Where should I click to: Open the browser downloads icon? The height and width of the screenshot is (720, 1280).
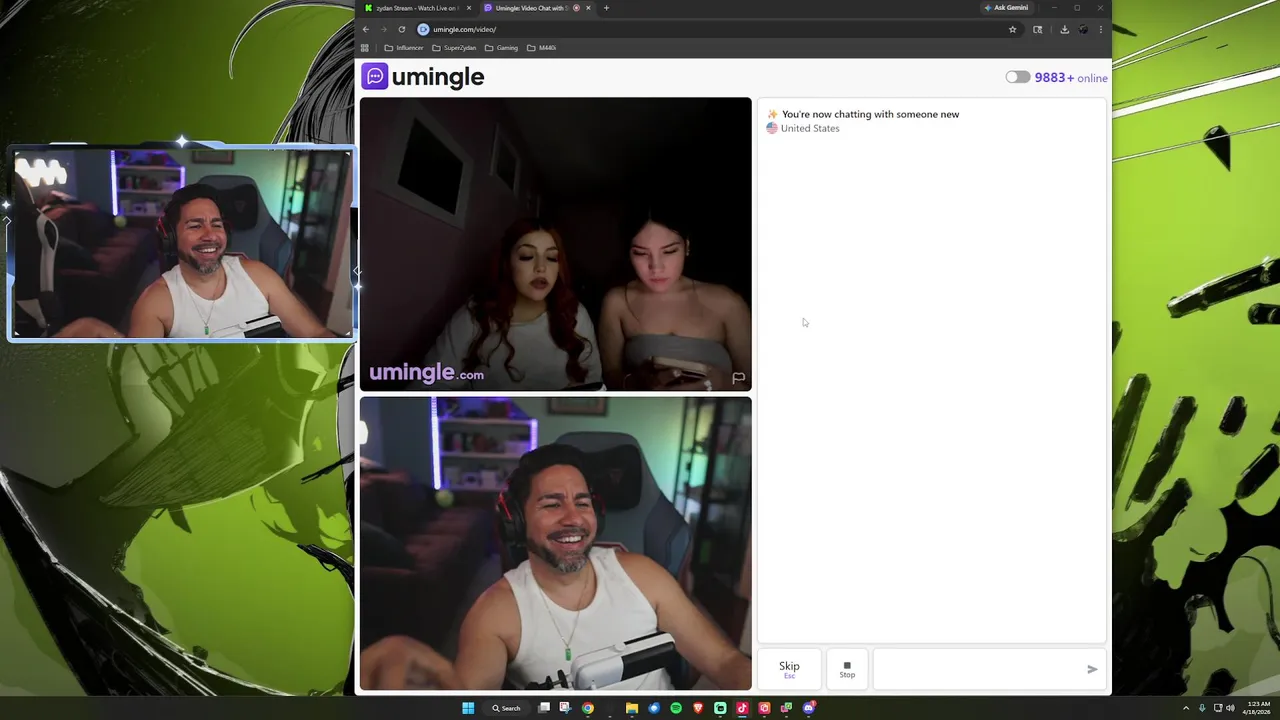click(x=1065, y=30)
